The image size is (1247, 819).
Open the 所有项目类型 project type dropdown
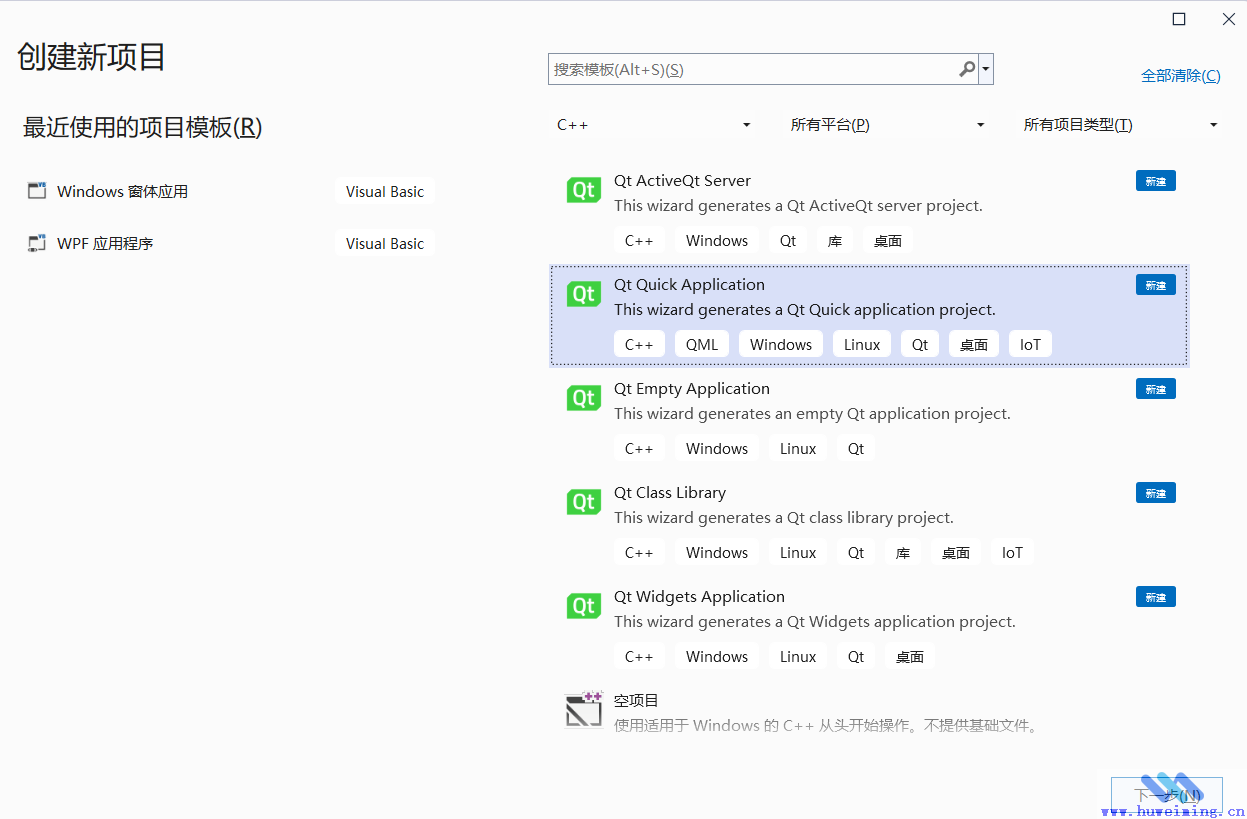tap(1120, 125)
